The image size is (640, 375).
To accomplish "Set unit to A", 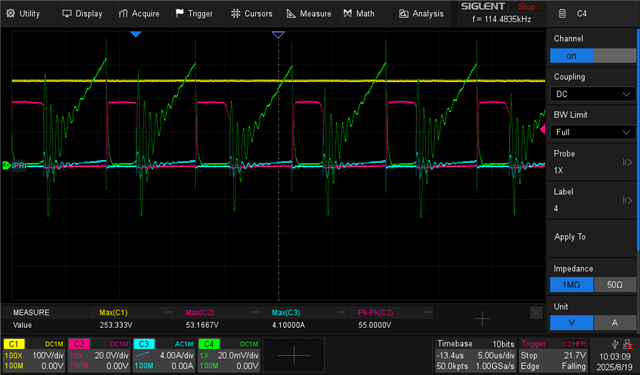I will pyautogui.click(x=614, y=323).
